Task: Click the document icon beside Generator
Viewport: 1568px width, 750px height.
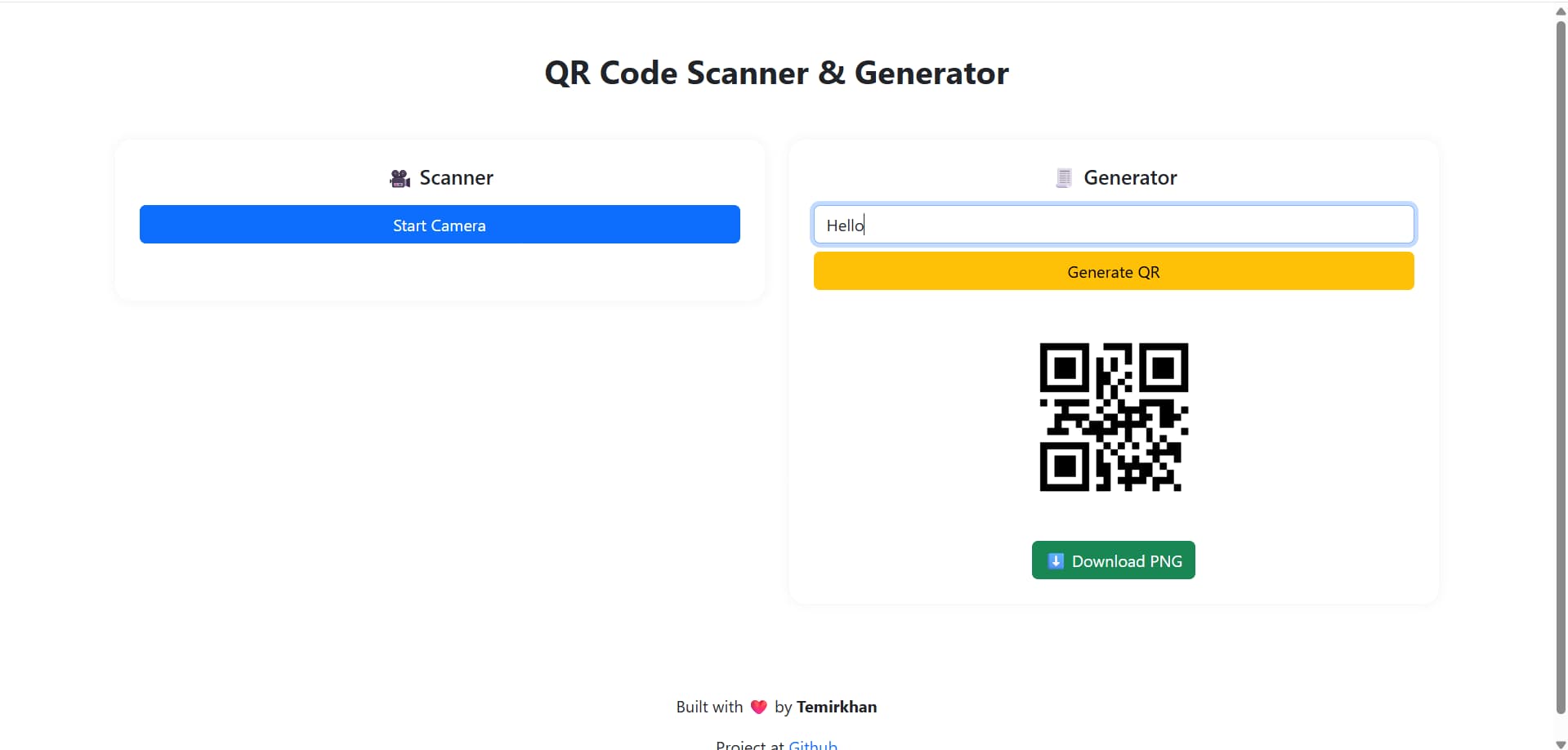Action: [x=1063, y=178]
